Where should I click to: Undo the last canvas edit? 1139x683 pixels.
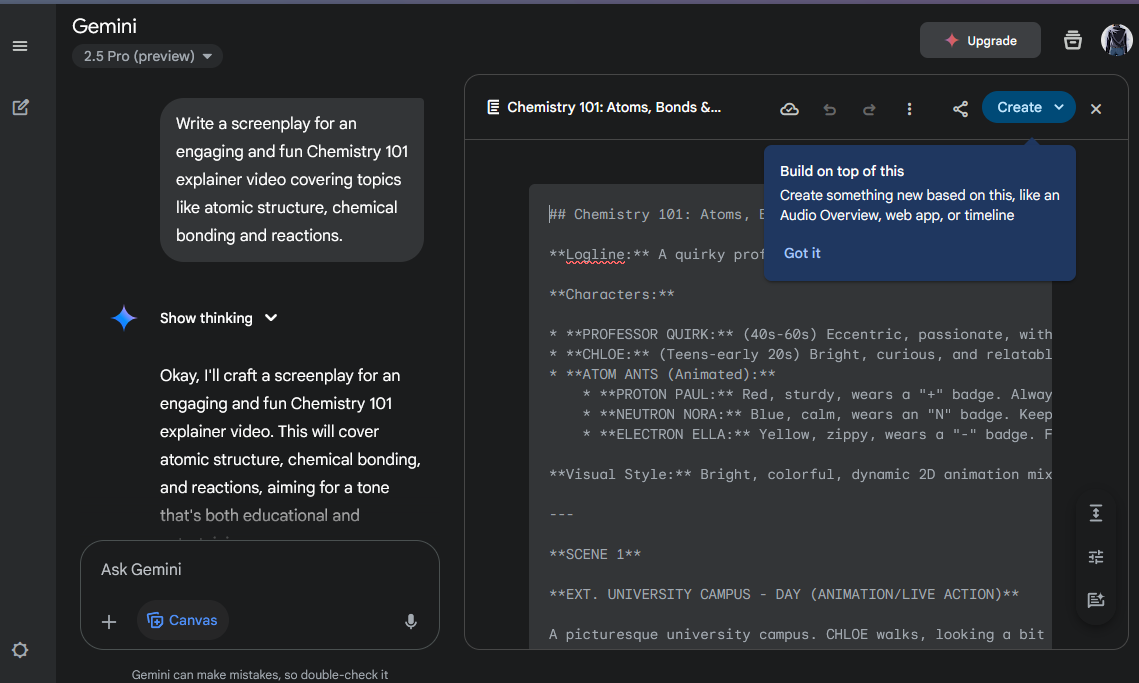click(x=830, y=109)
